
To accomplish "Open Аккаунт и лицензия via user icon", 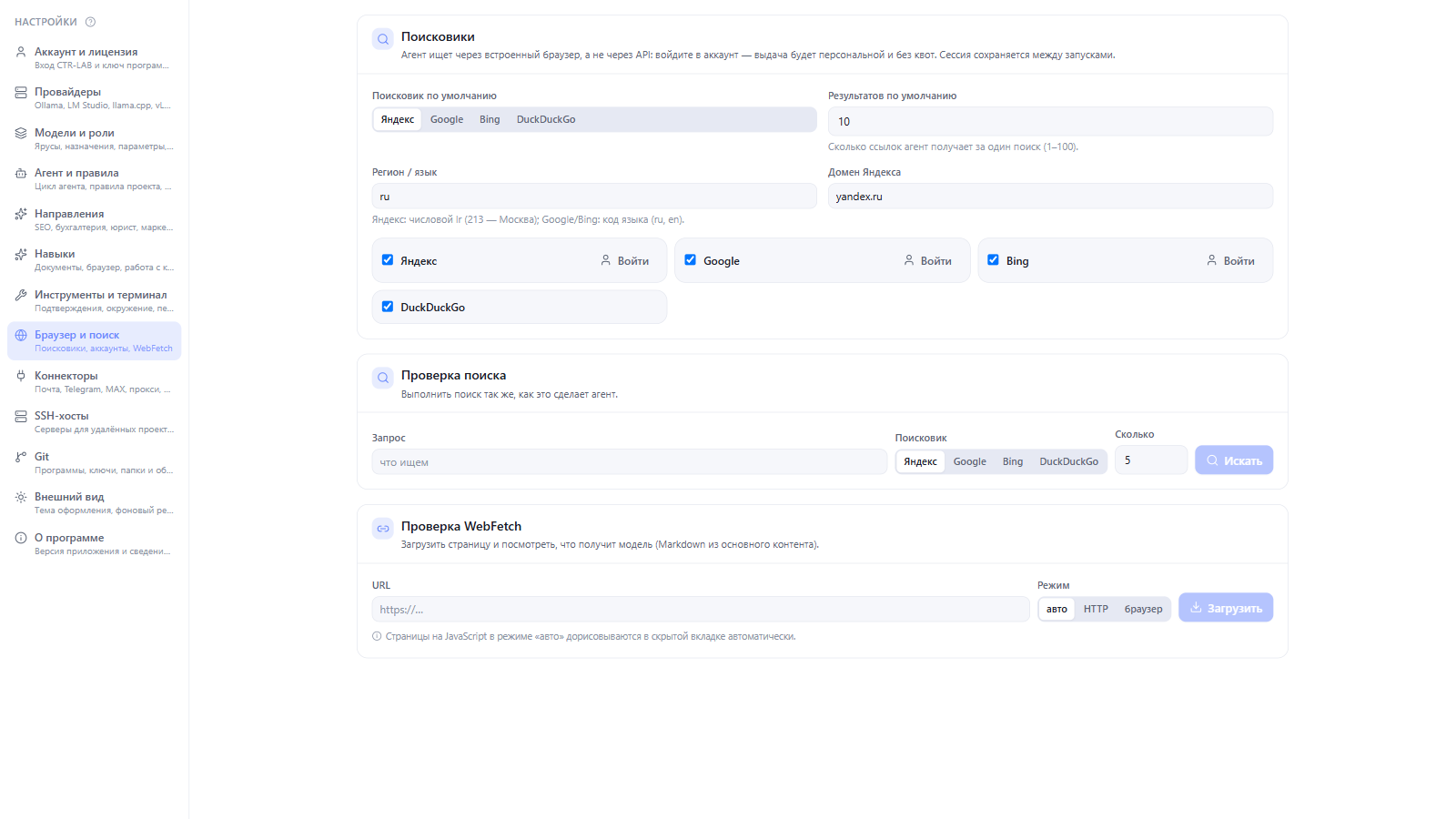I will (21, 52).
